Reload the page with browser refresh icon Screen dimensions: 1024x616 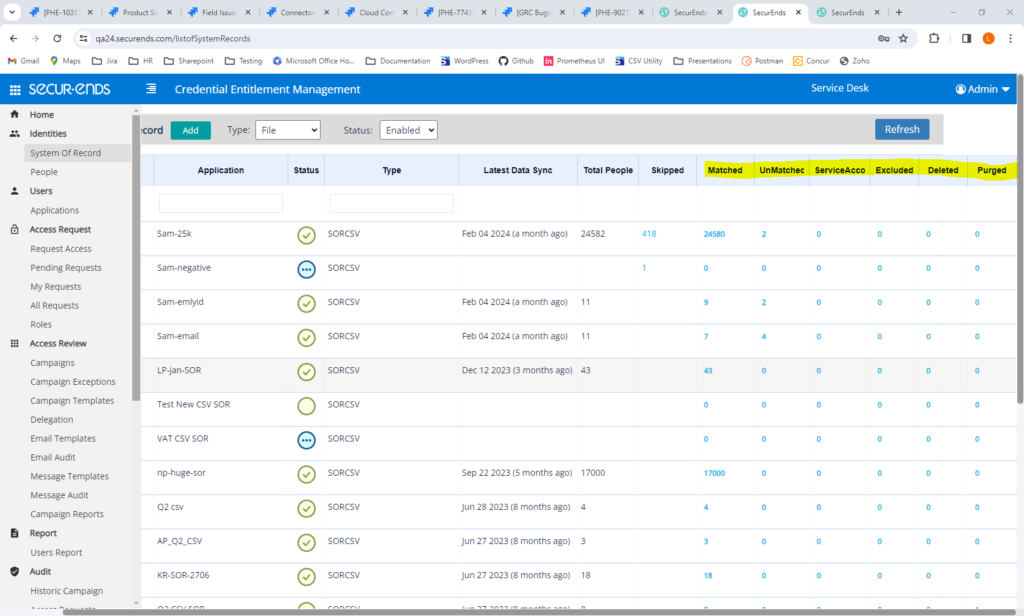coord(57,39)
